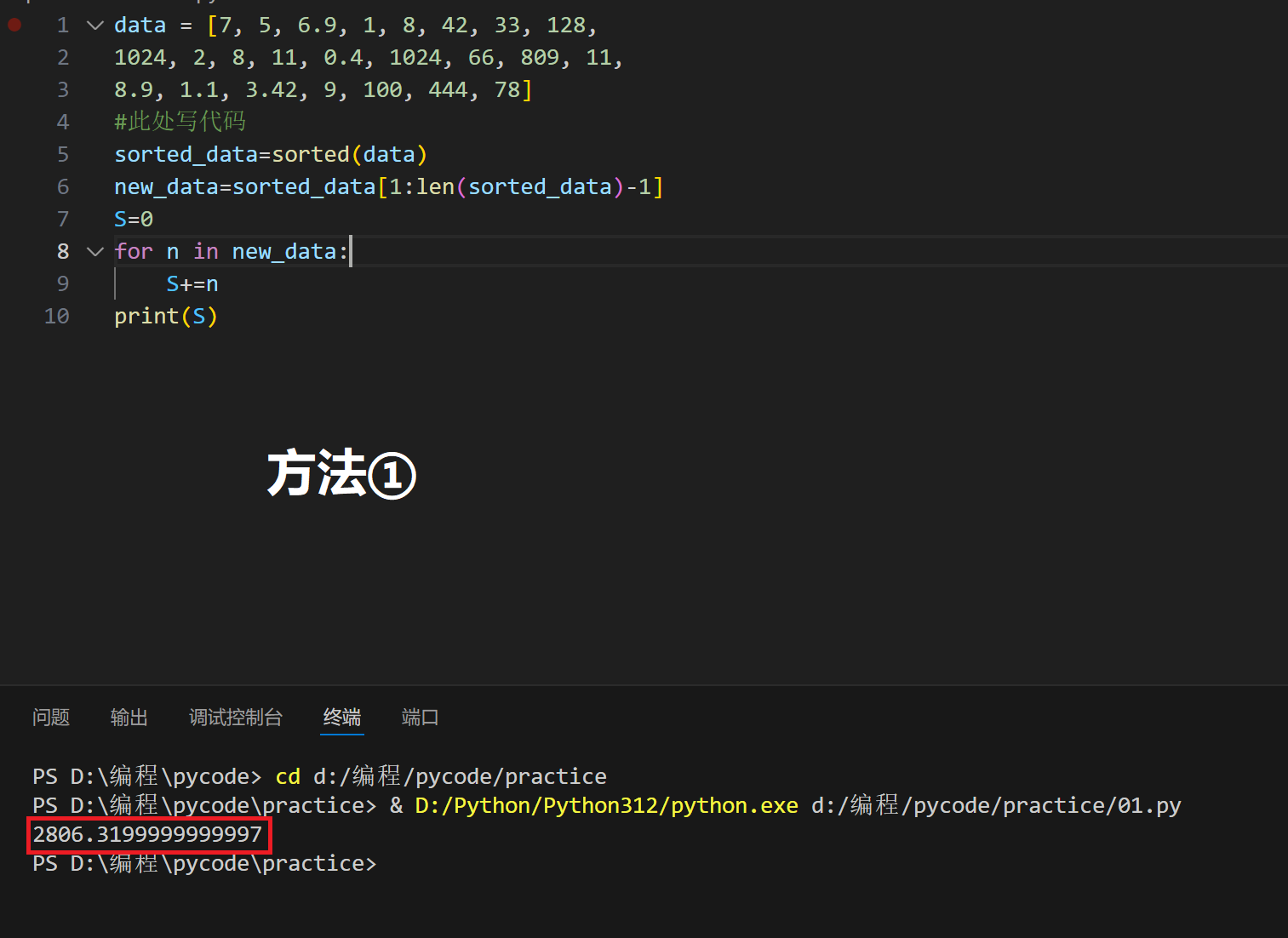
Task: Collapse the for loop fold on line 8
Action: click(x=95, y=252)
